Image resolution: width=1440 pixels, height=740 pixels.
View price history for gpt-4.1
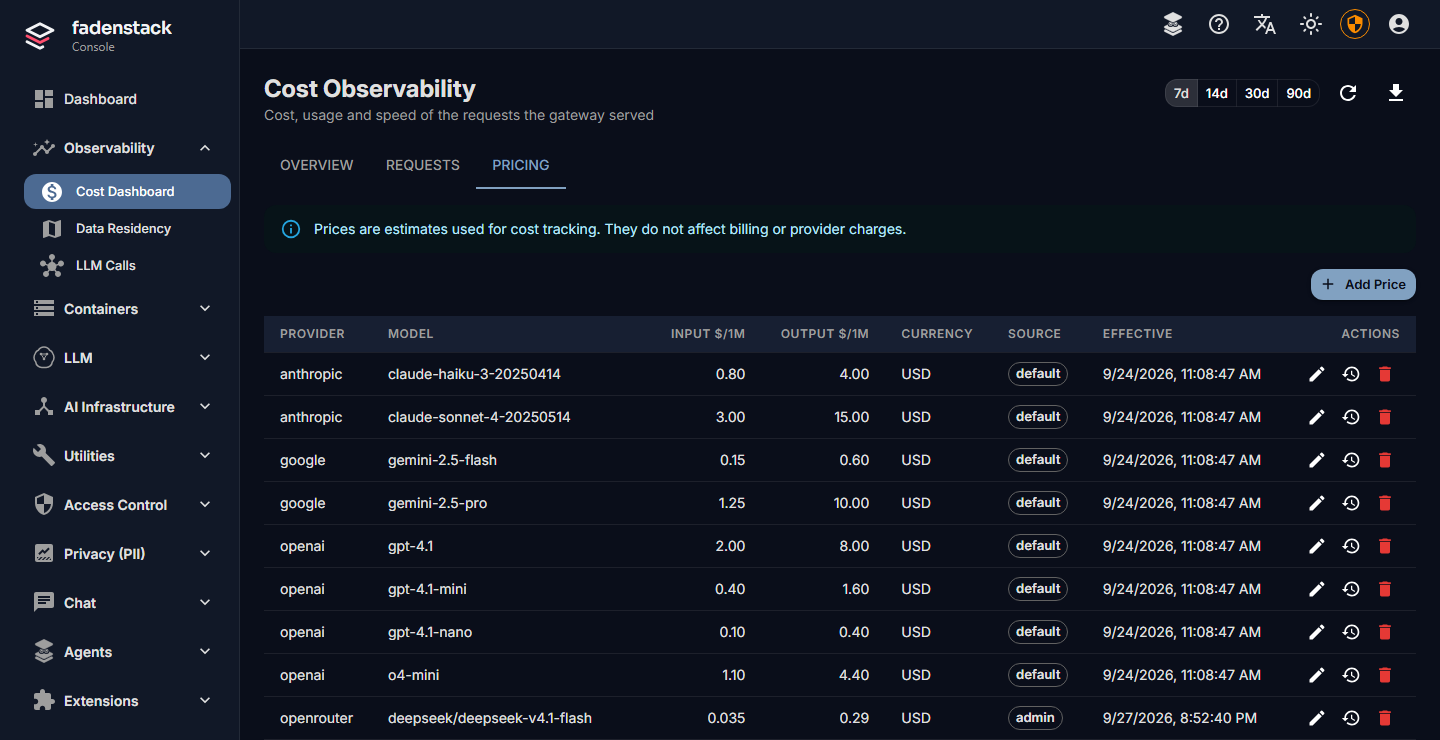(x=1351, y=546)
